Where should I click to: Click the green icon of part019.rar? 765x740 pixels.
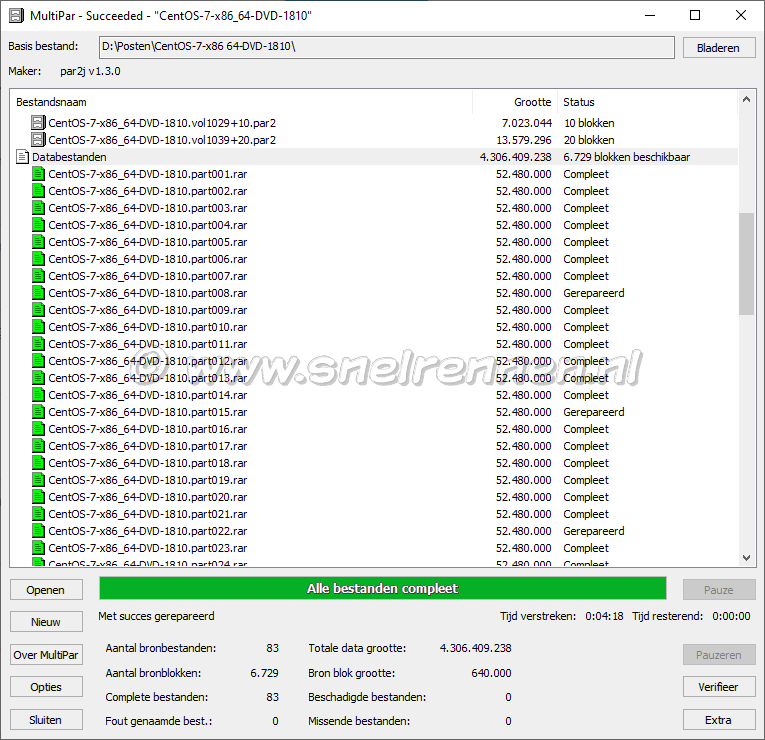(x=38, y=480)
